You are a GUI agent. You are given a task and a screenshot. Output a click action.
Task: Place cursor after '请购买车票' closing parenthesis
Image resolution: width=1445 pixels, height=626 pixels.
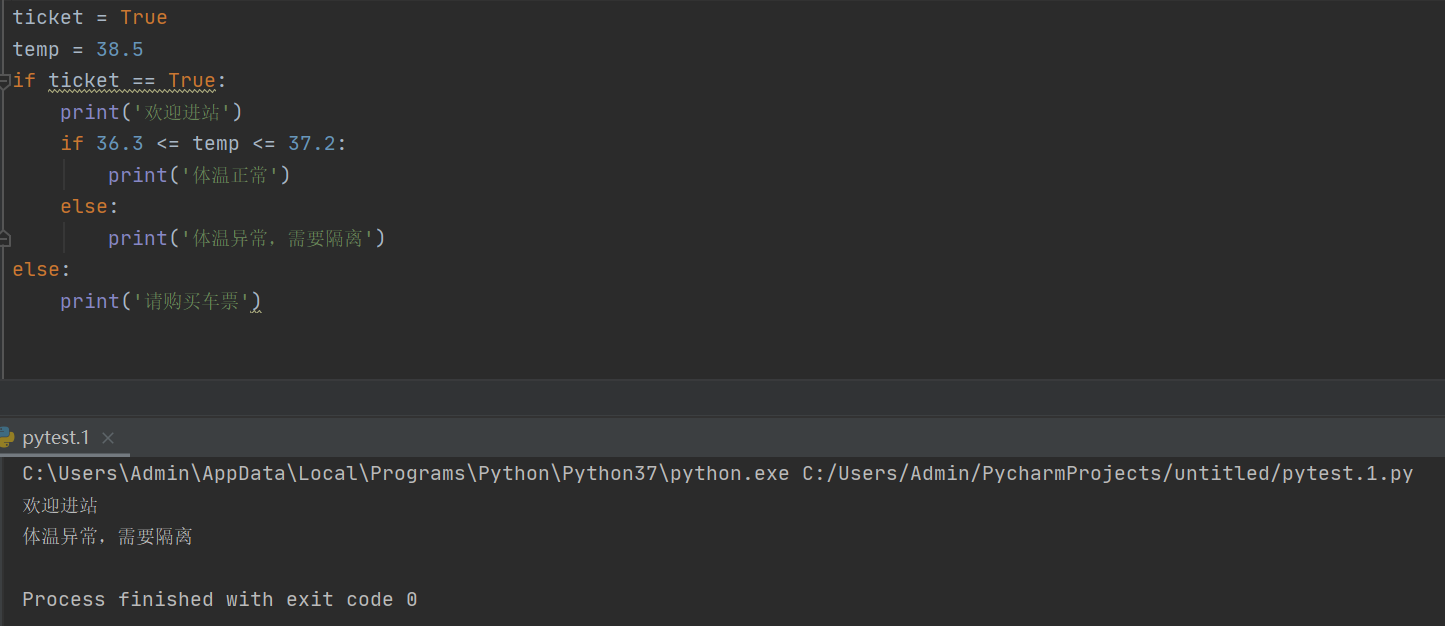(x=263, y=300)
